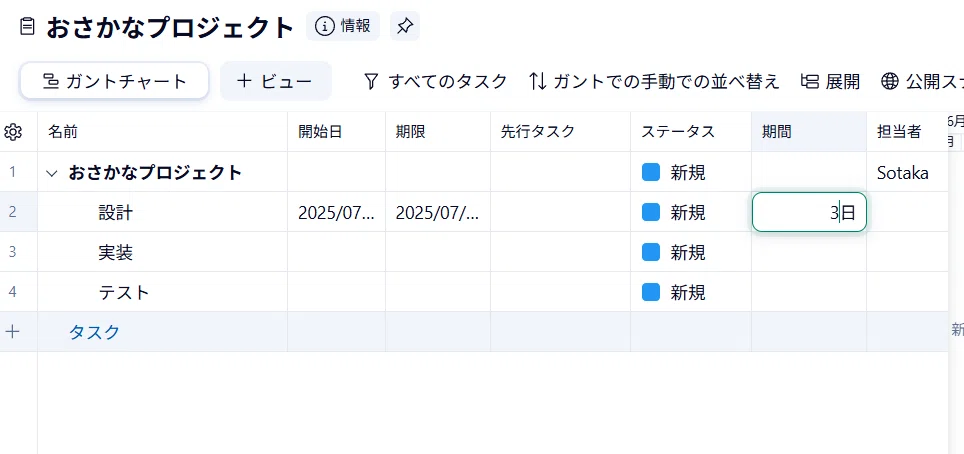This screenshot has width=964, height=454.
Task: Open the すべてのタスク filter
Action: click(x=435, y=81)
